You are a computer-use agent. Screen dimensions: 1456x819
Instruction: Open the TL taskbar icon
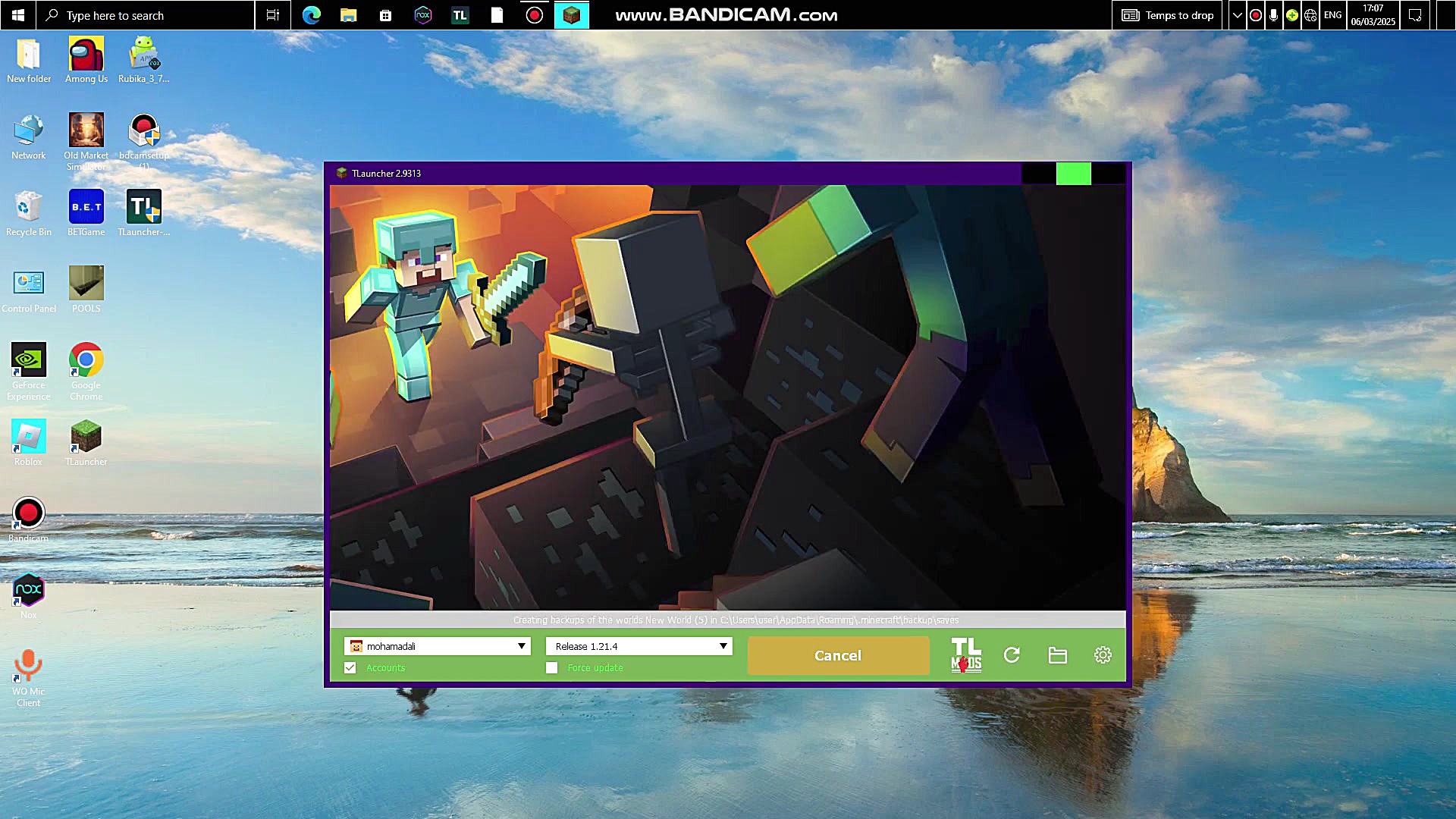(x=460, y=15)
